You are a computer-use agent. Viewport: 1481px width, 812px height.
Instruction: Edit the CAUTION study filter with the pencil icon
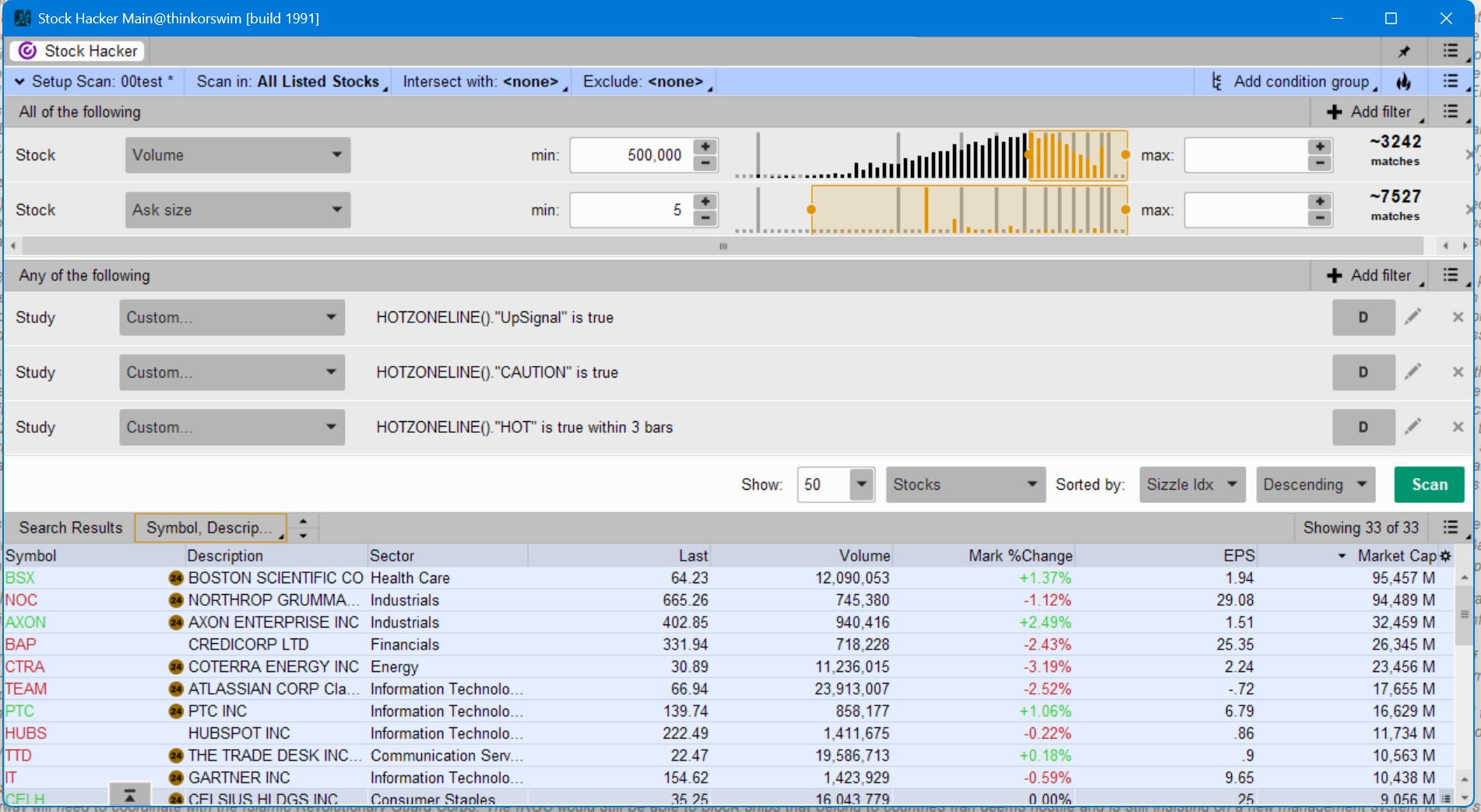[x=1412, y=372]
